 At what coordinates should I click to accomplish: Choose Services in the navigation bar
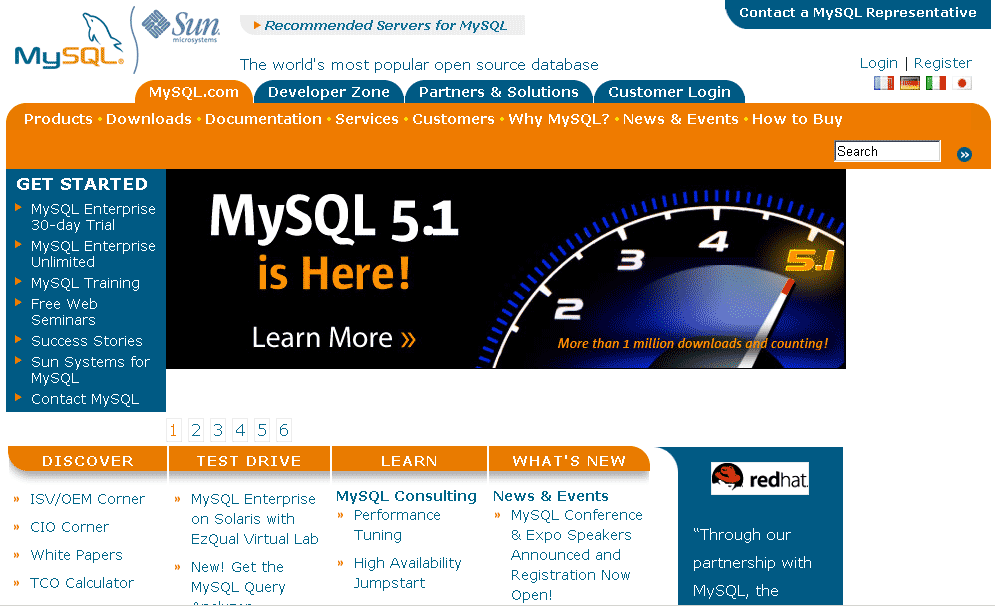point(367,119)
